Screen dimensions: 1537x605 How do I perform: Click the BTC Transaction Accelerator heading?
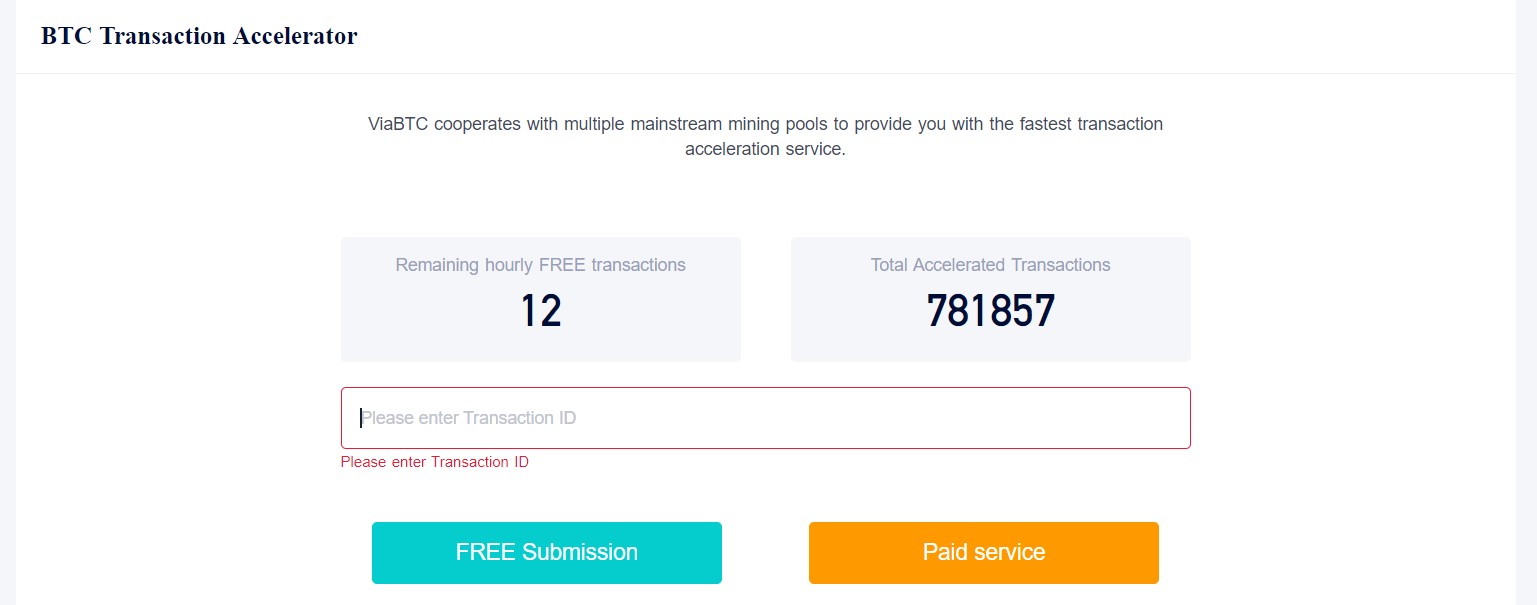point(197,36)
